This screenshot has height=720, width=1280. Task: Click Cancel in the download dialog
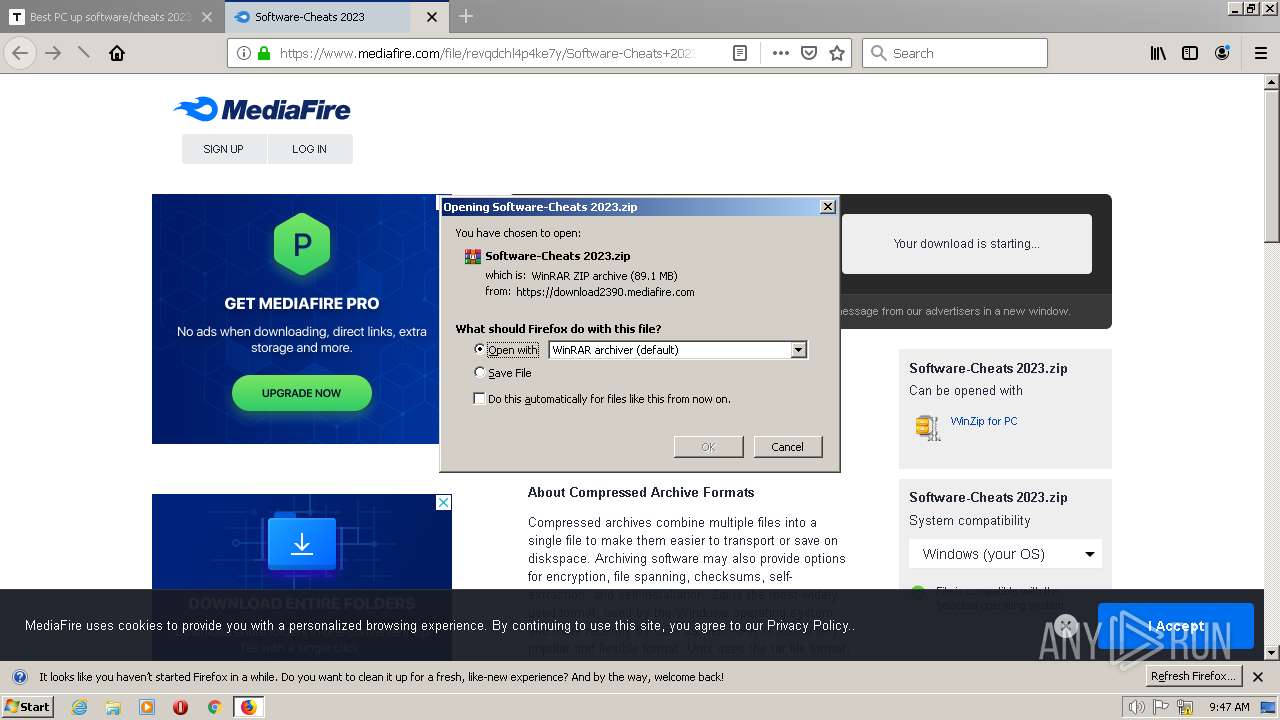point(787,447)
